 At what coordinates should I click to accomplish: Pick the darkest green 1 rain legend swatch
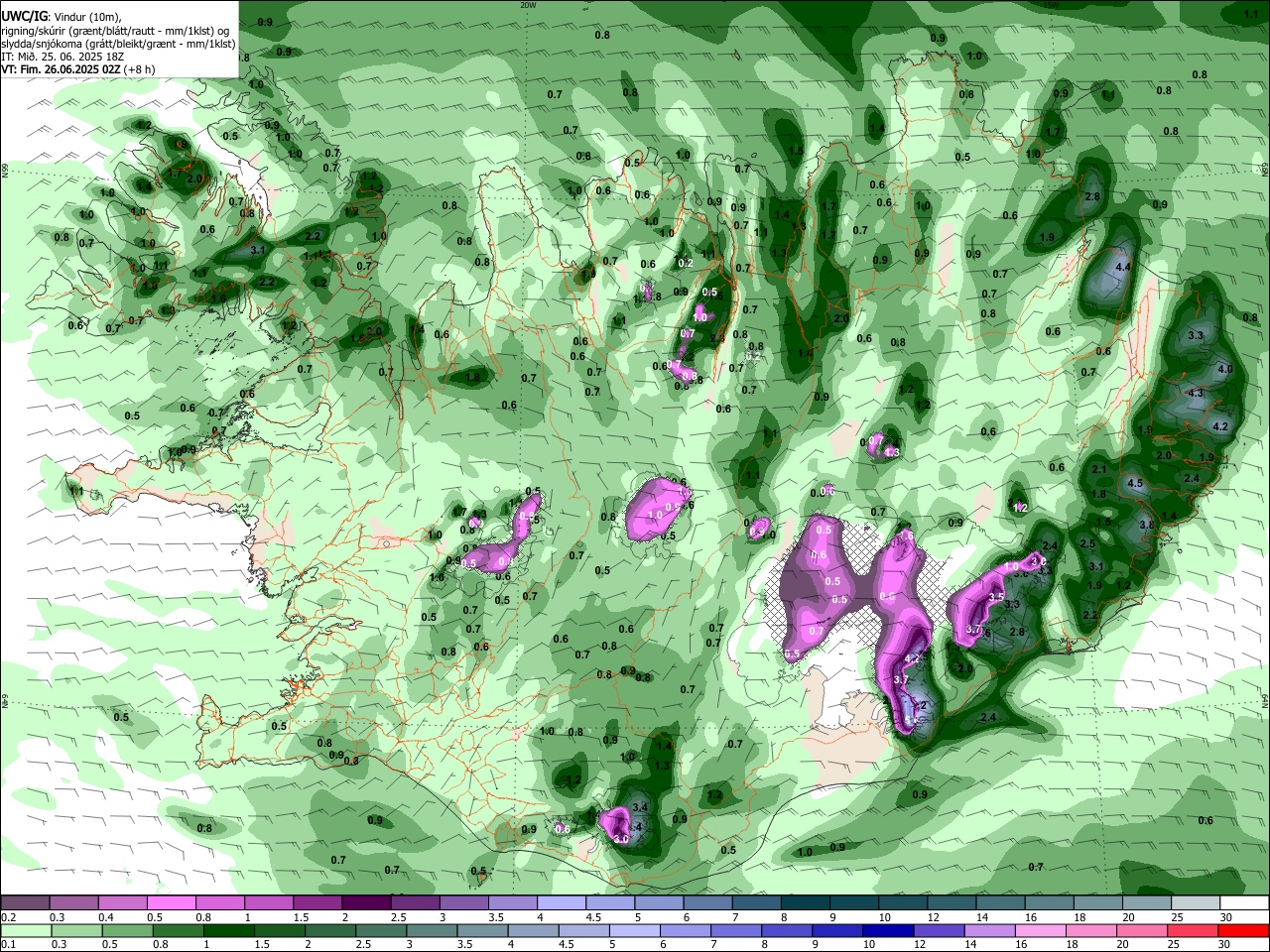[x=228, y=930]
